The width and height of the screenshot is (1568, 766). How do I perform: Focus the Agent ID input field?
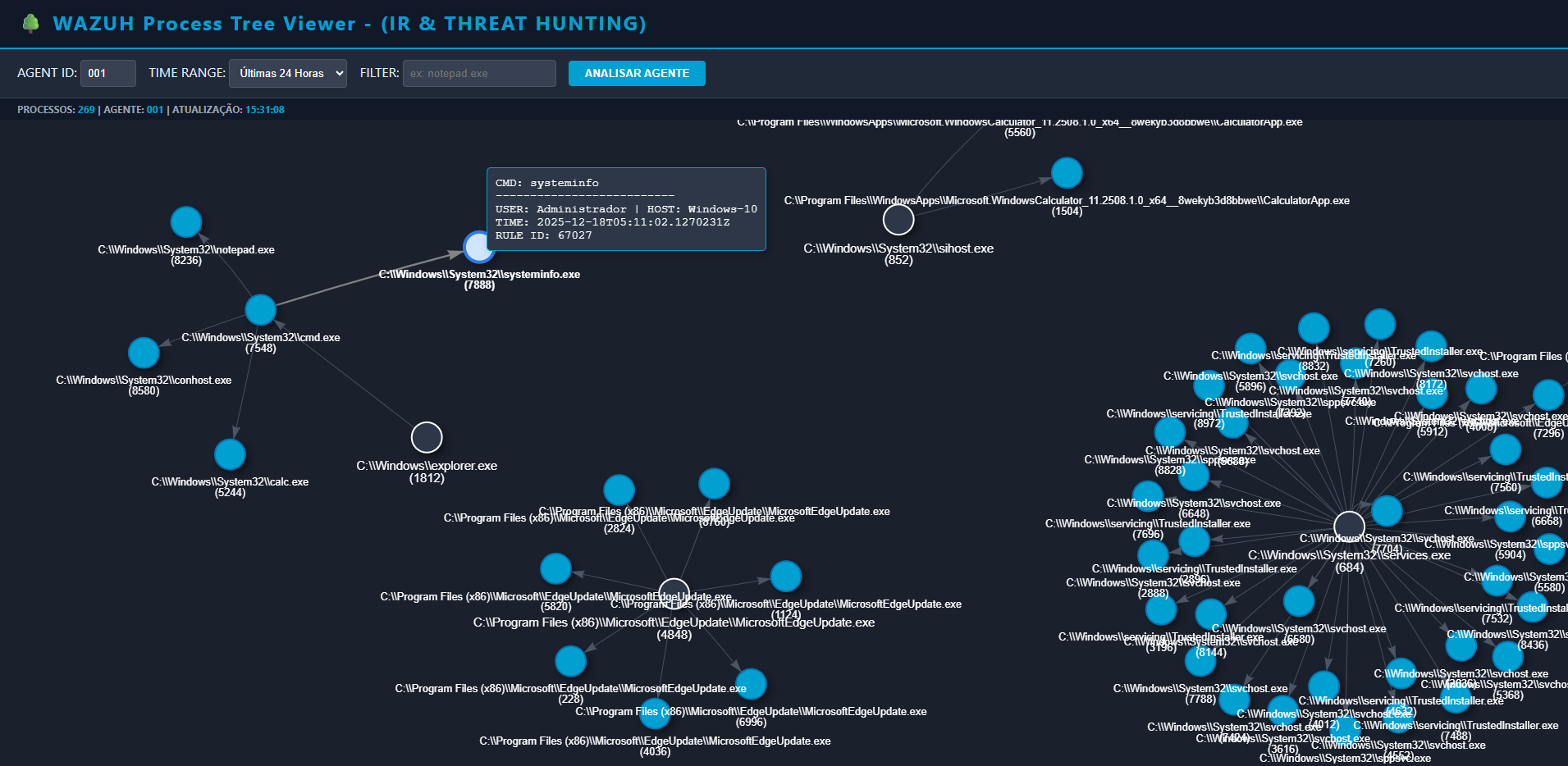tap(108, 73)
